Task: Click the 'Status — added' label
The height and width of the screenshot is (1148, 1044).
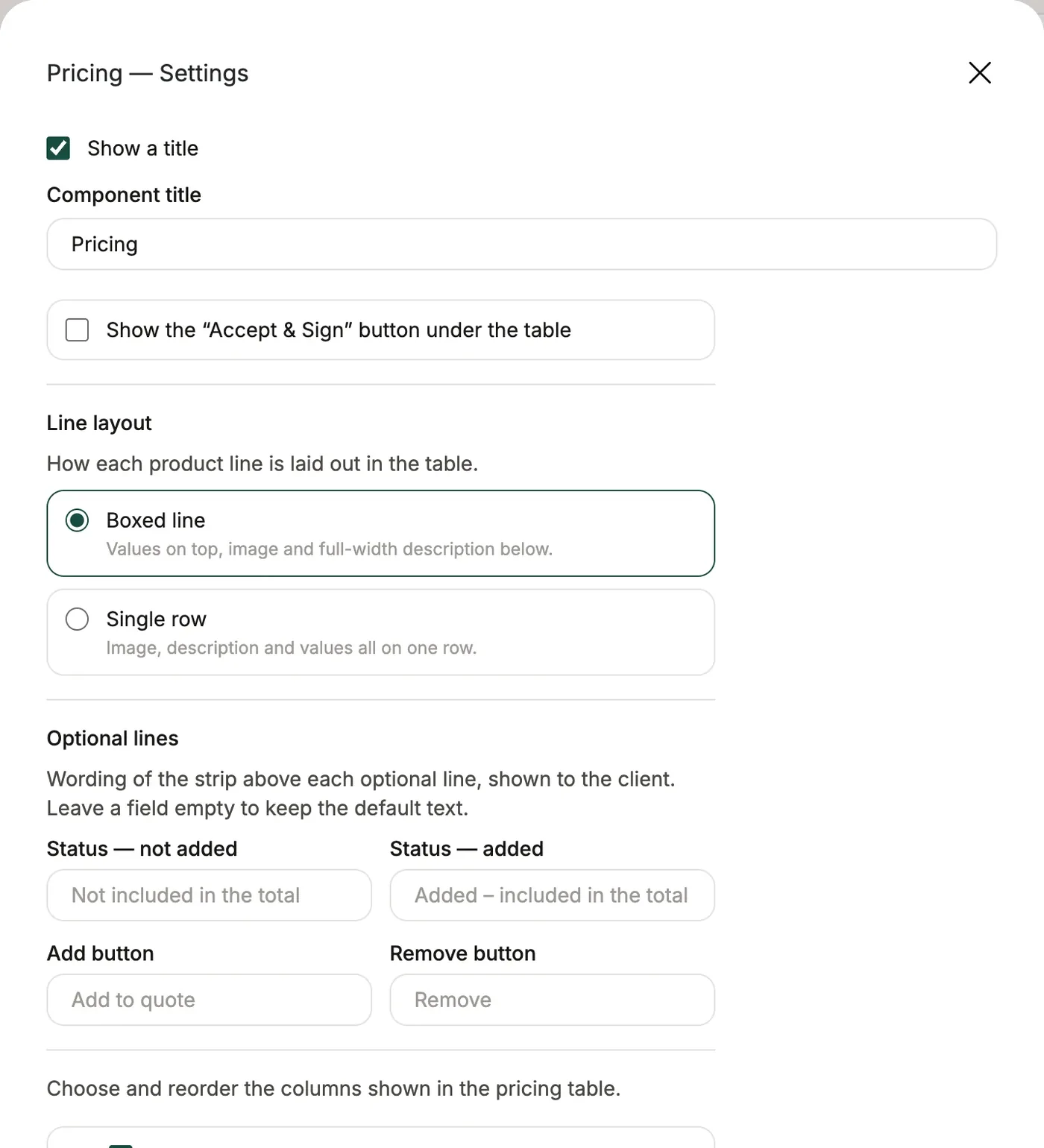Action: [467, 849]
